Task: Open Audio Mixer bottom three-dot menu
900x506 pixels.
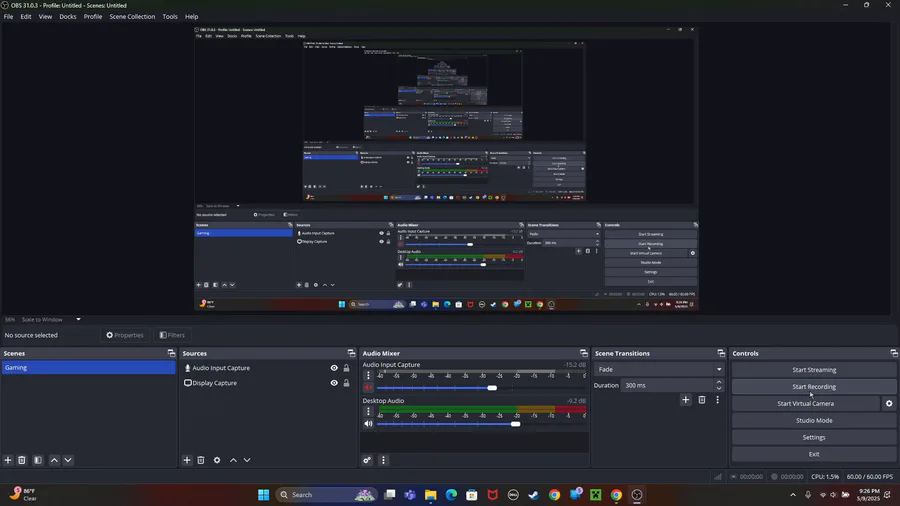Action: pos(383,460)
